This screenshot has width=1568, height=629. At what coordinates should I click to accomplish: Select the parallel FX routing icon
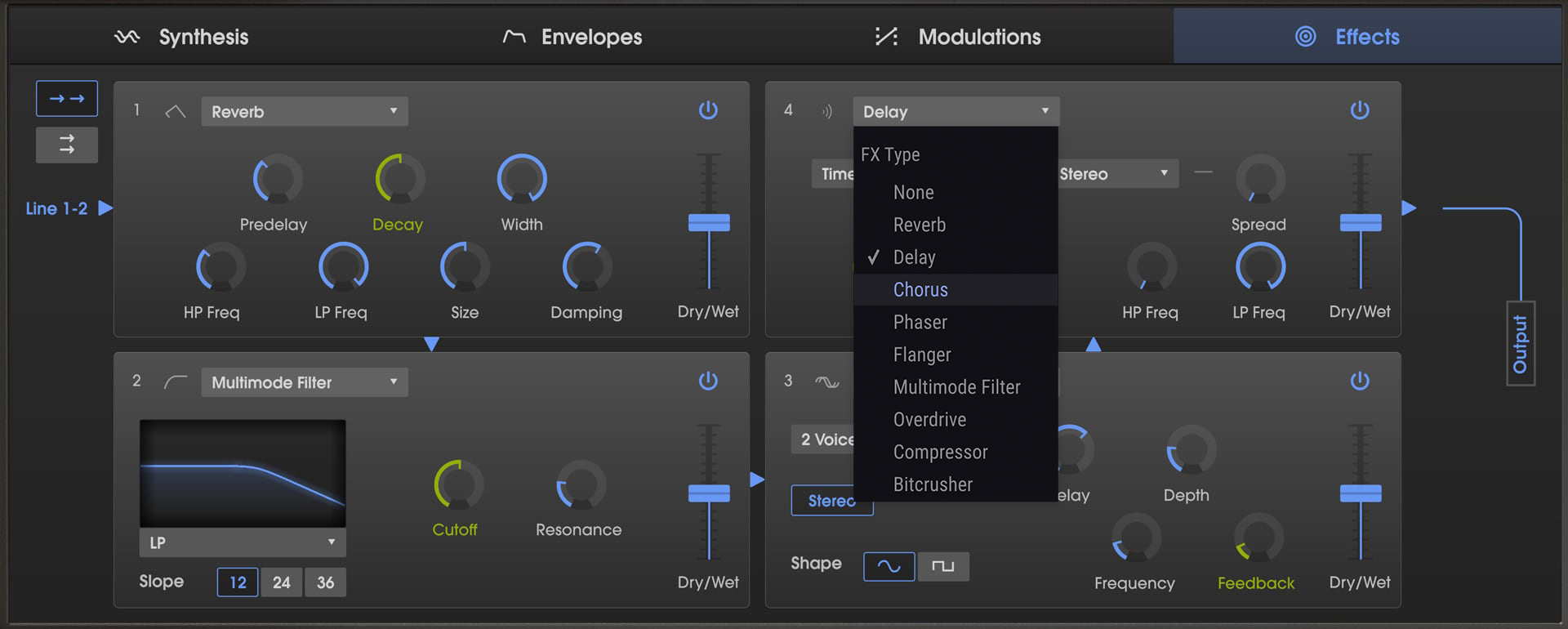click(x=67, y=145)
